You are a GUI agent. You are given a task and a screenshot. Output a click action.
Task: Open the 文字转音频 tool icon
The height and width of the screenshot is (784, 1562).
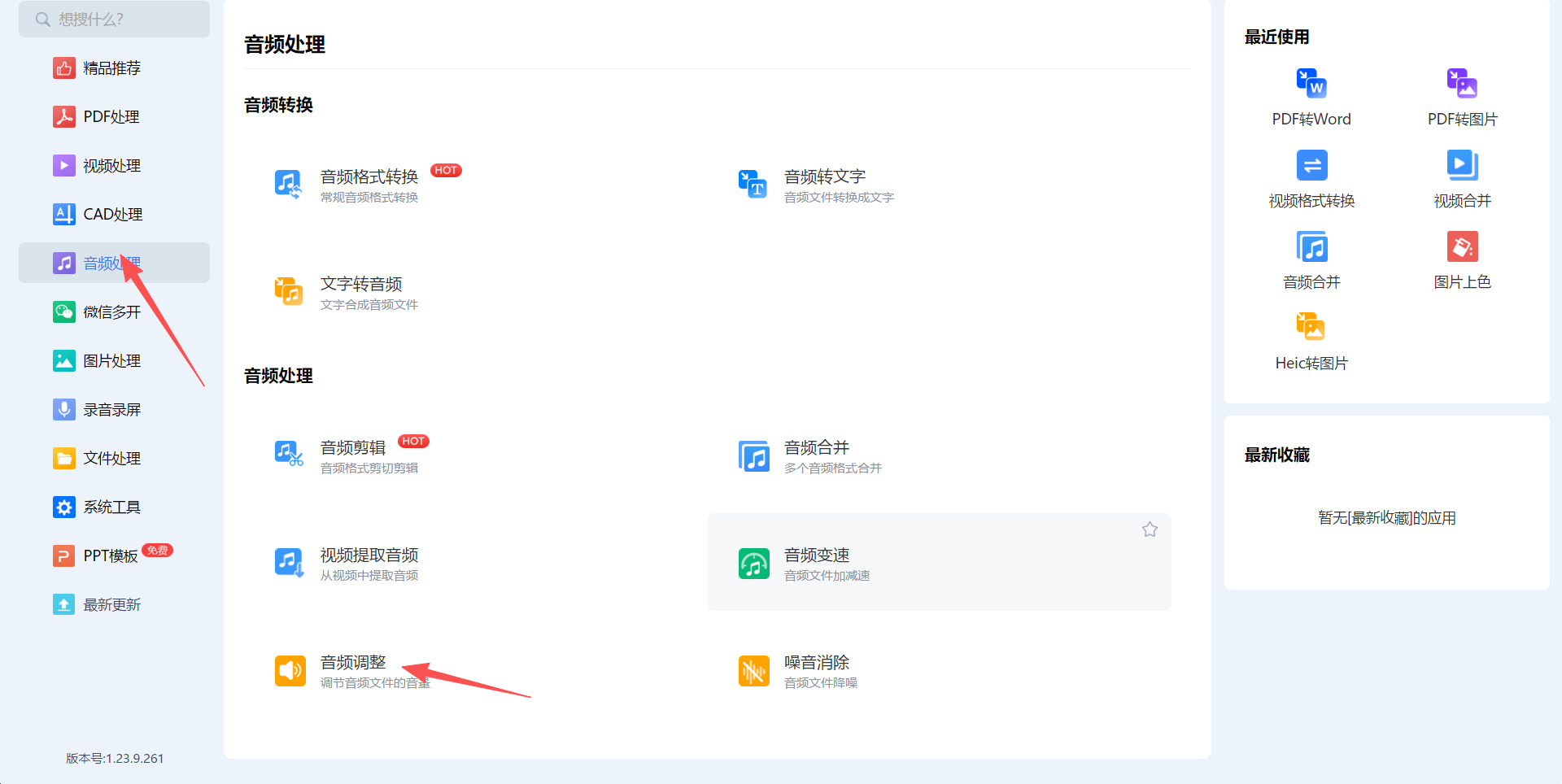click(x=289, y=291)
